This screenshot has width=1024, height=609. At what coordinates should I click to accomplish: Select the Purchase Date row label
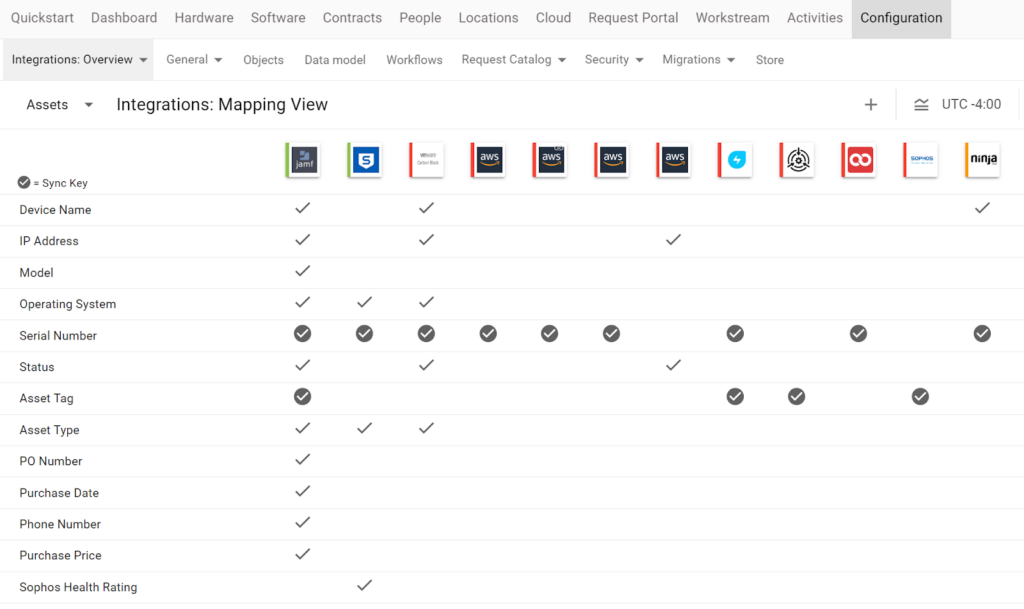[59, 493]
